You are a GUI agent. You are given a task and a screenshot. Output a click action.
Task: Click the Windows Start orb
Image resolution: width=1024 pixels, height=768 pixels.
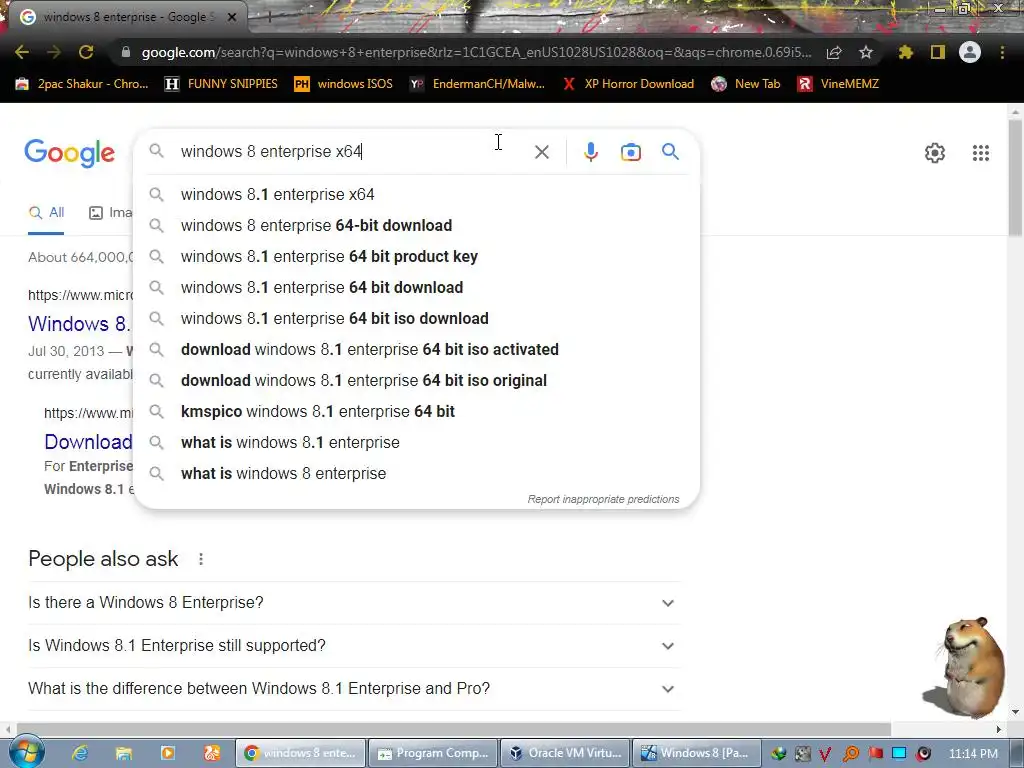pos(25,751)
